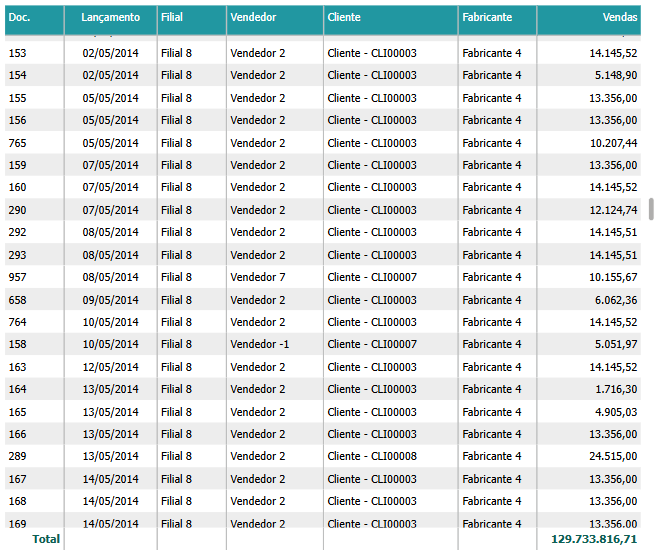Image resolution: width=658 pixels, height=553 pixels.
Task: Sort the table by Vendedor header
Action: coord(253,18)
